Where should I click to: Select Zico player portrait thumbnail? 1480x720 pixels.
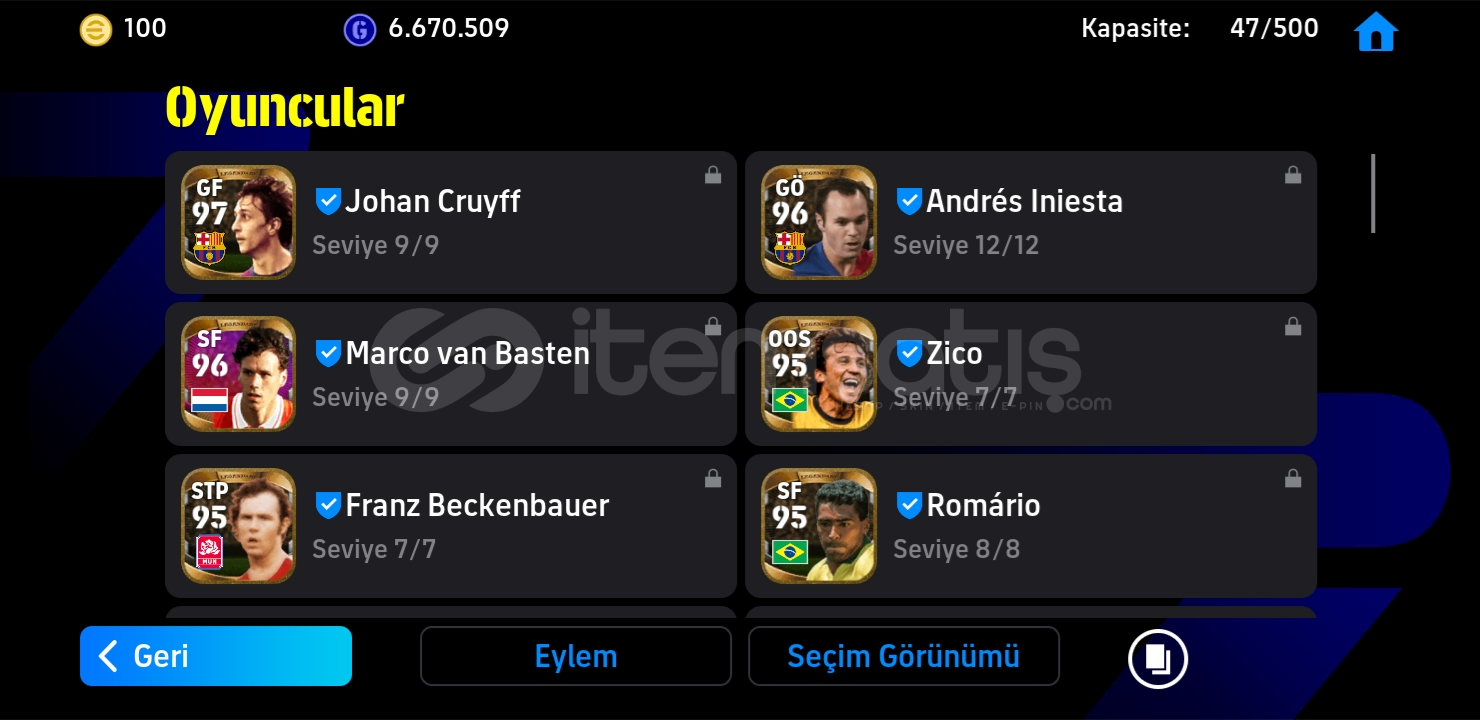click(819, 374)
